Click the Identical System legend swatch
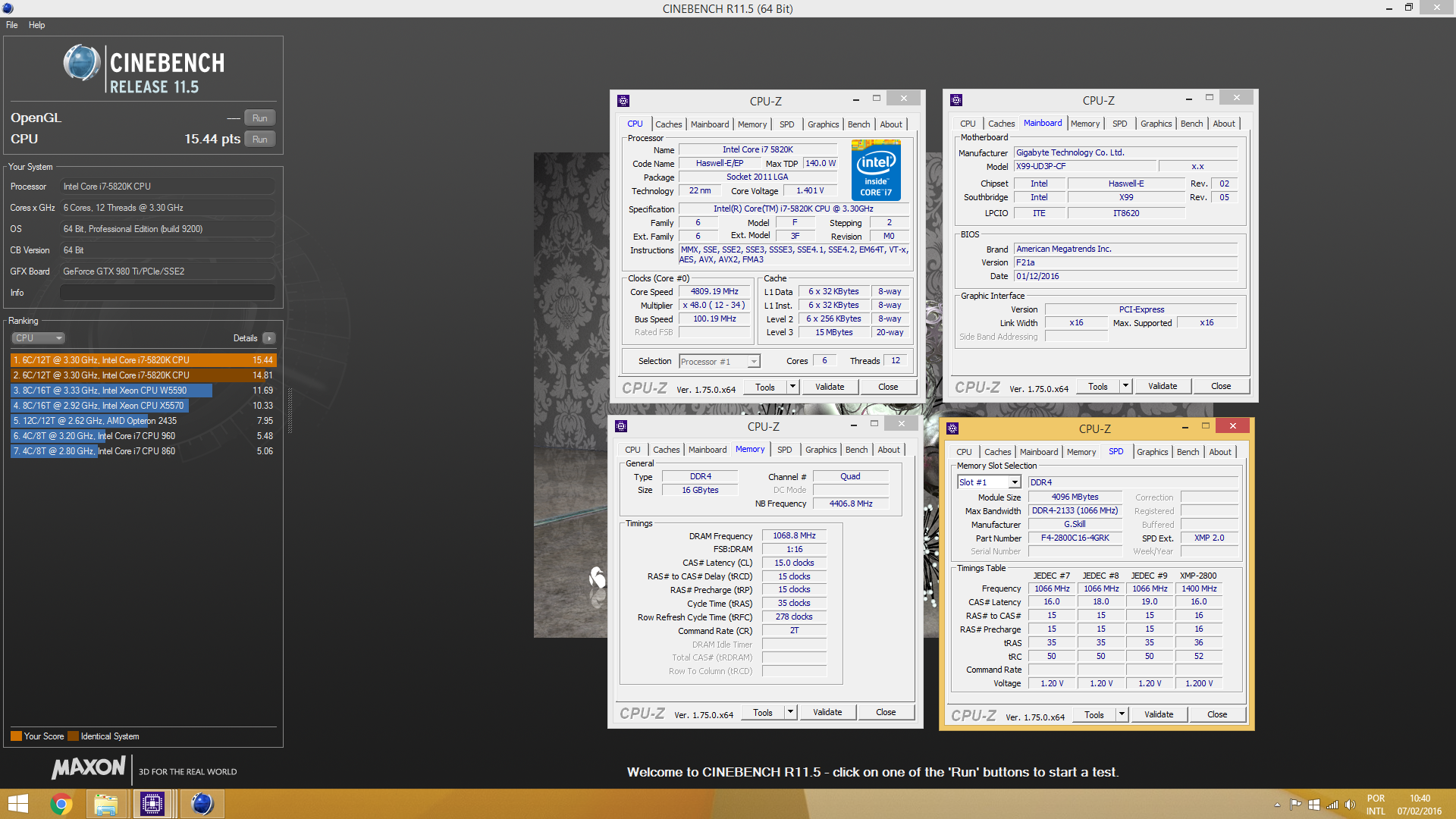 tap(73, 736)
